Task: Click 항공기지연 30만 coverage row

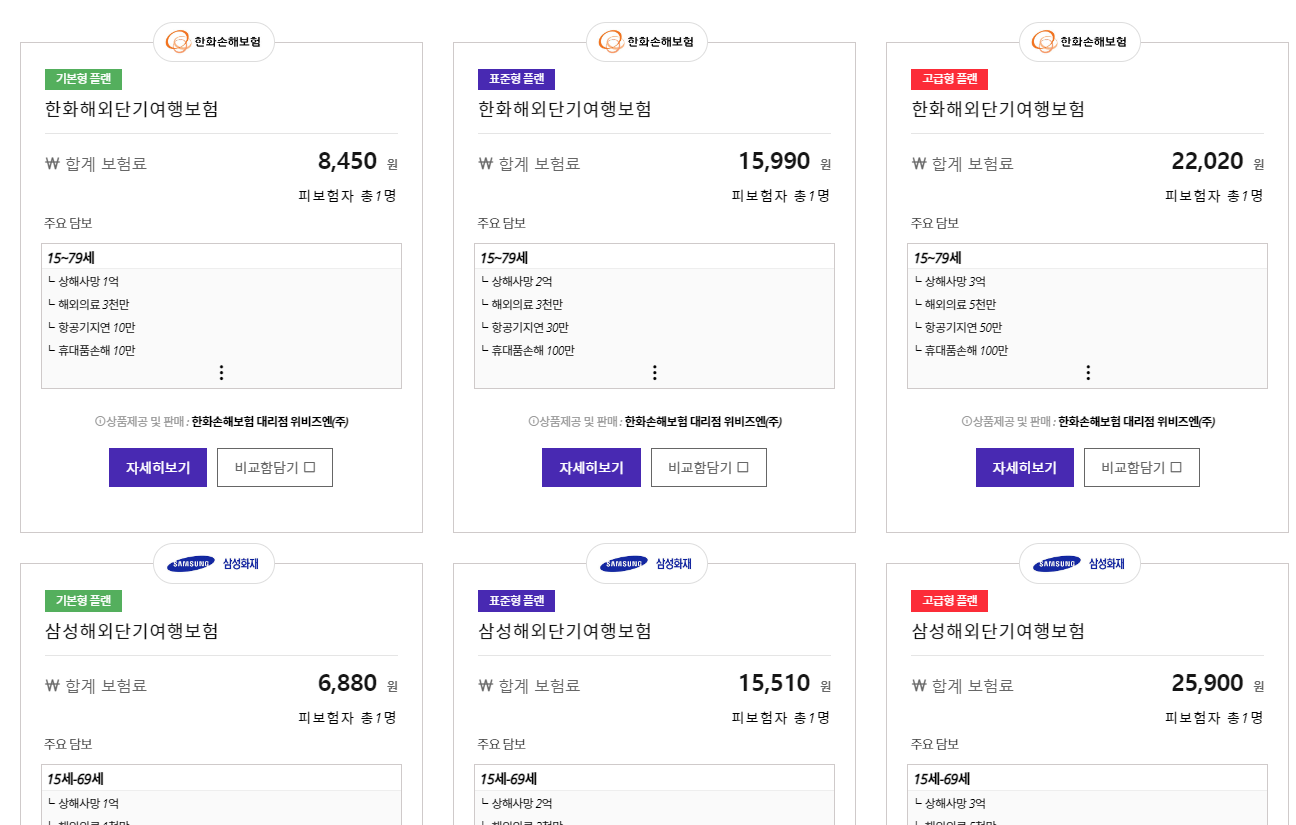Action: (x=525, y=328)
